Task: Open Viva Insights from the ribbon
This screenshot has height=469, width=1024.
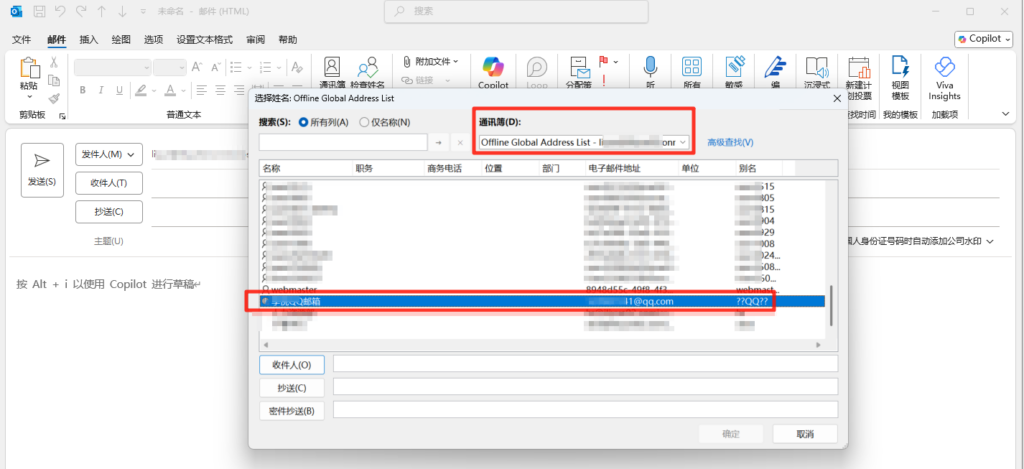Action: (x=944, y=75)
